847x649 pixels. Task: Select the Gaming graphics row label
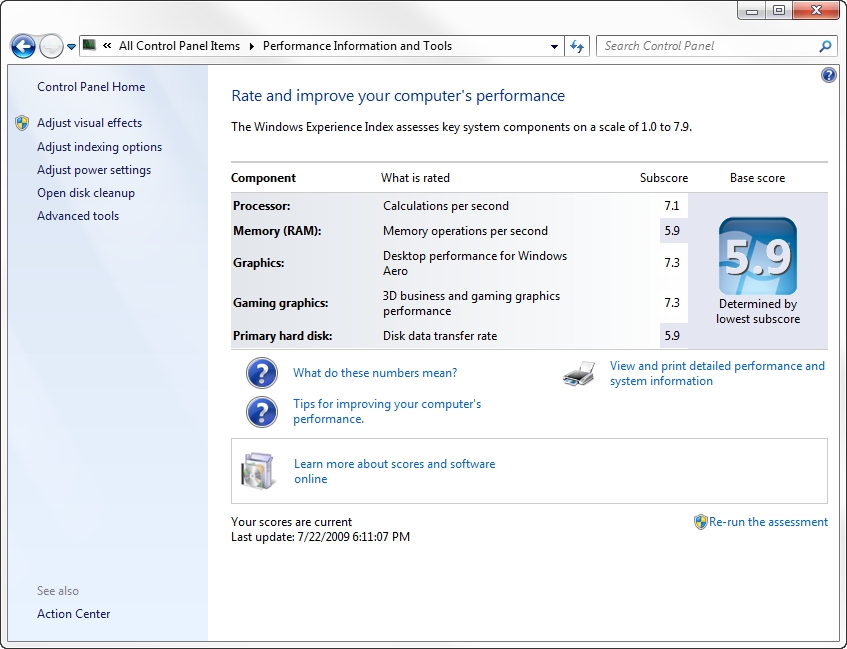coord(280,303)
